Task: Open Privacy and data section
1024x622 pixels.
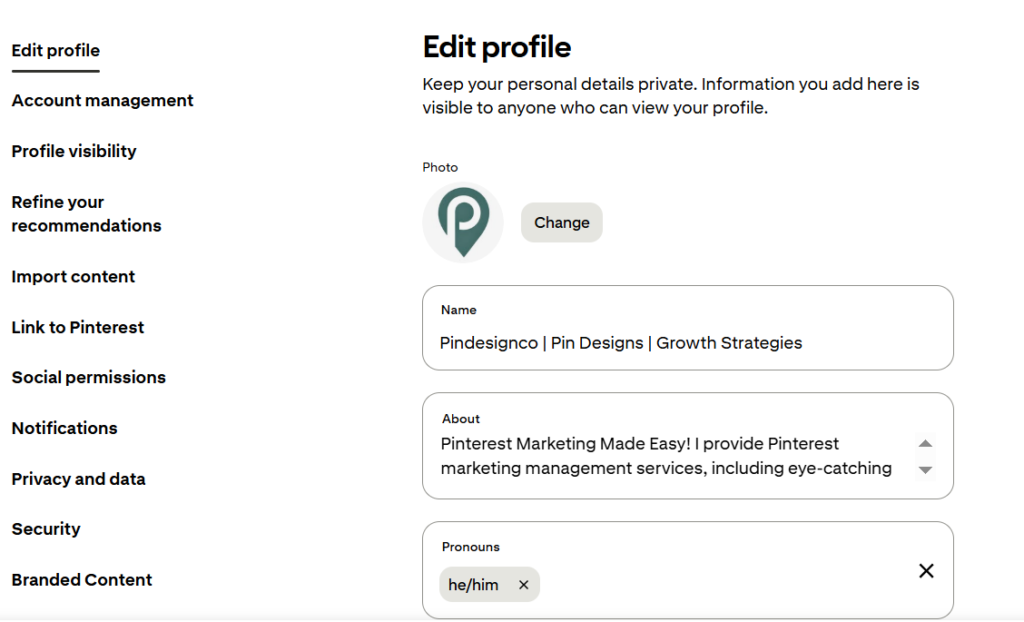Action: coord(78,479)
